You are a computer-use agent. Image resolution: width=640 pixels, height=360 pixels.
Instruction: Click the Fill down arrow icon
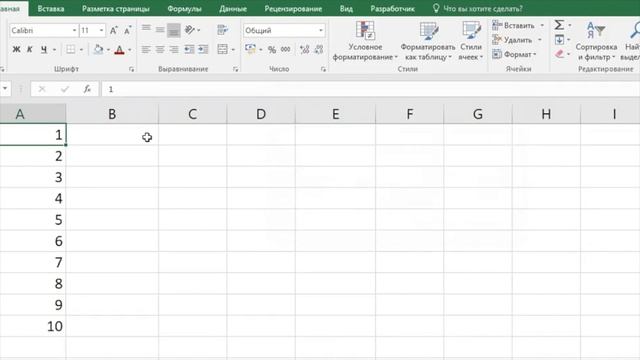pyautogui.click(x=559, y=40)
